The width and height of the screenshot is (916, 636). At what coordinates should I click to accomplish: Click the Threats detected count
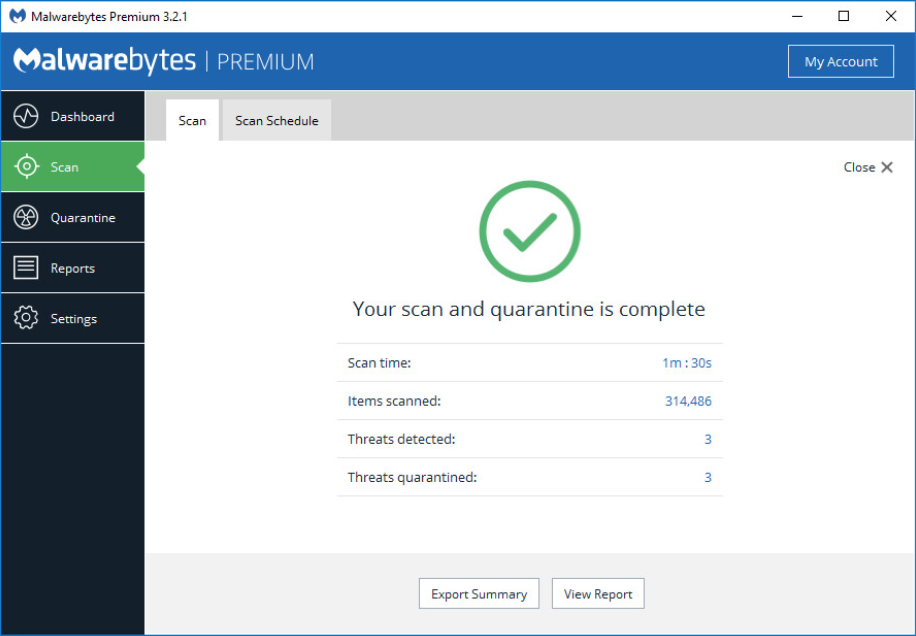coord(708,439)
